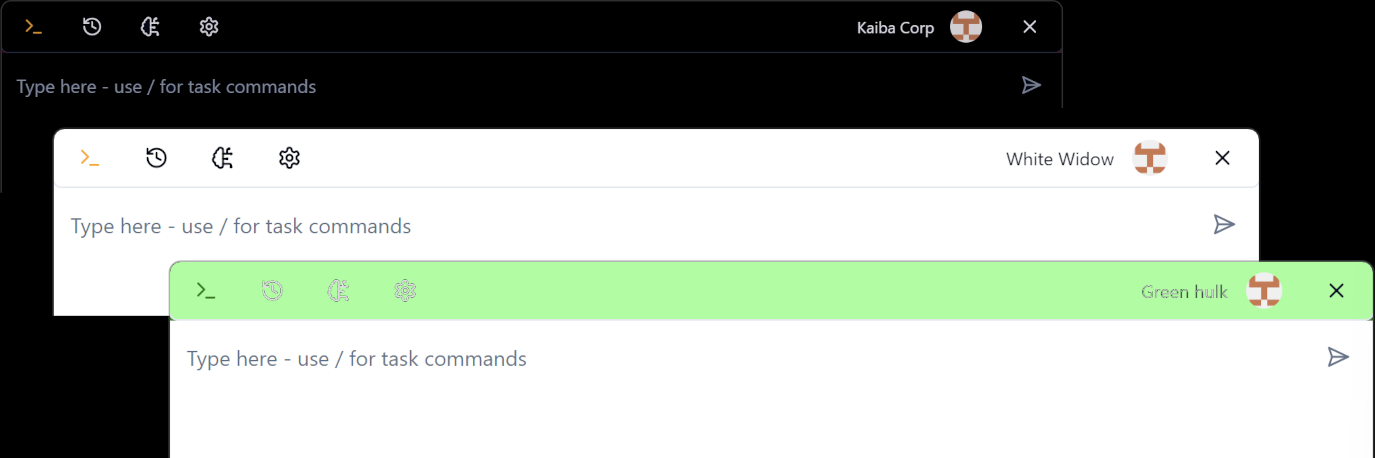The height and width of the screenshot is (458, 1375).
Task: Open settings gear in White Widow panel
Action: coord(289,158)
